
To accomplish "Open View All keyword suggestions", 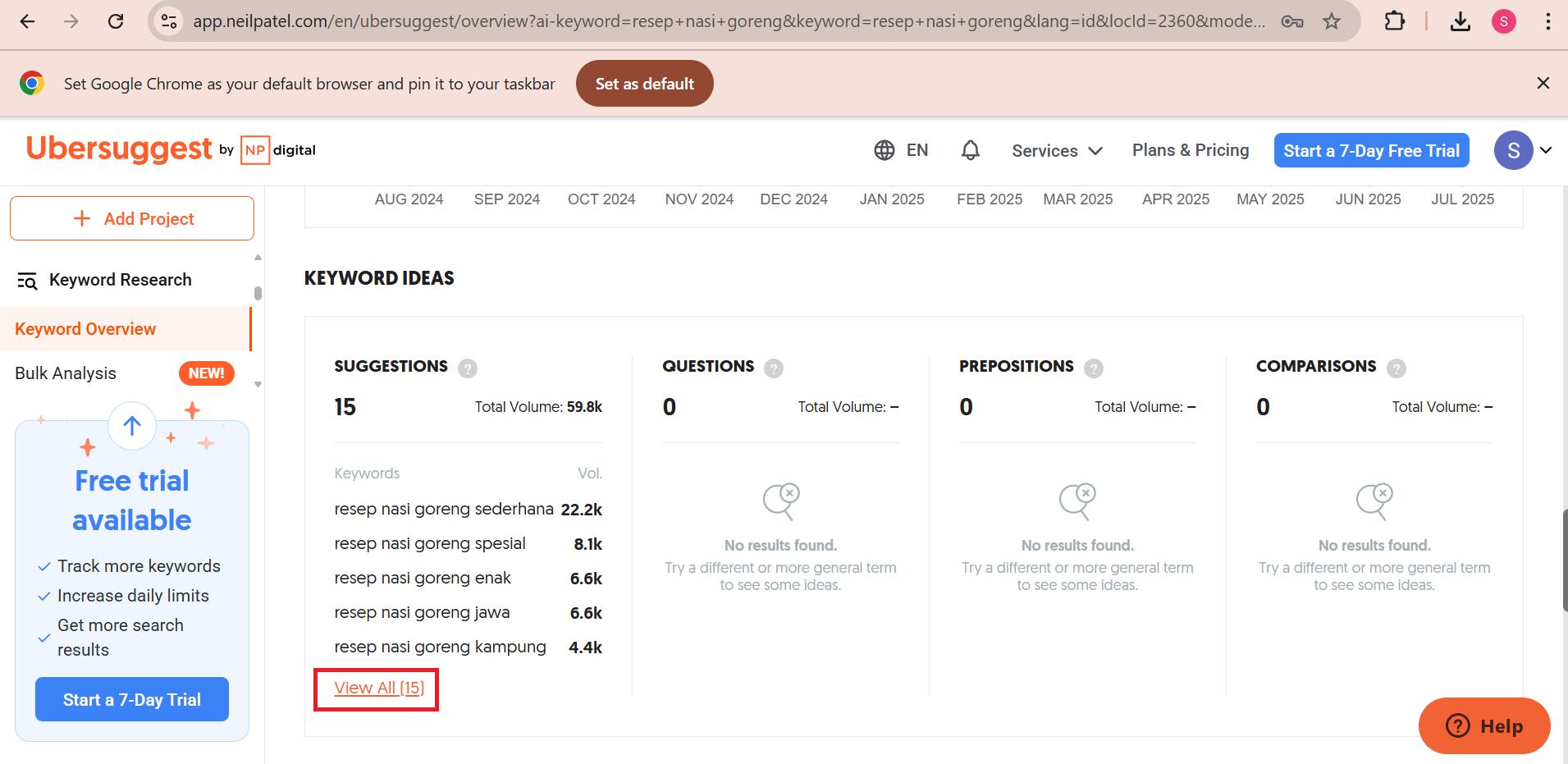I will (378, 688).
